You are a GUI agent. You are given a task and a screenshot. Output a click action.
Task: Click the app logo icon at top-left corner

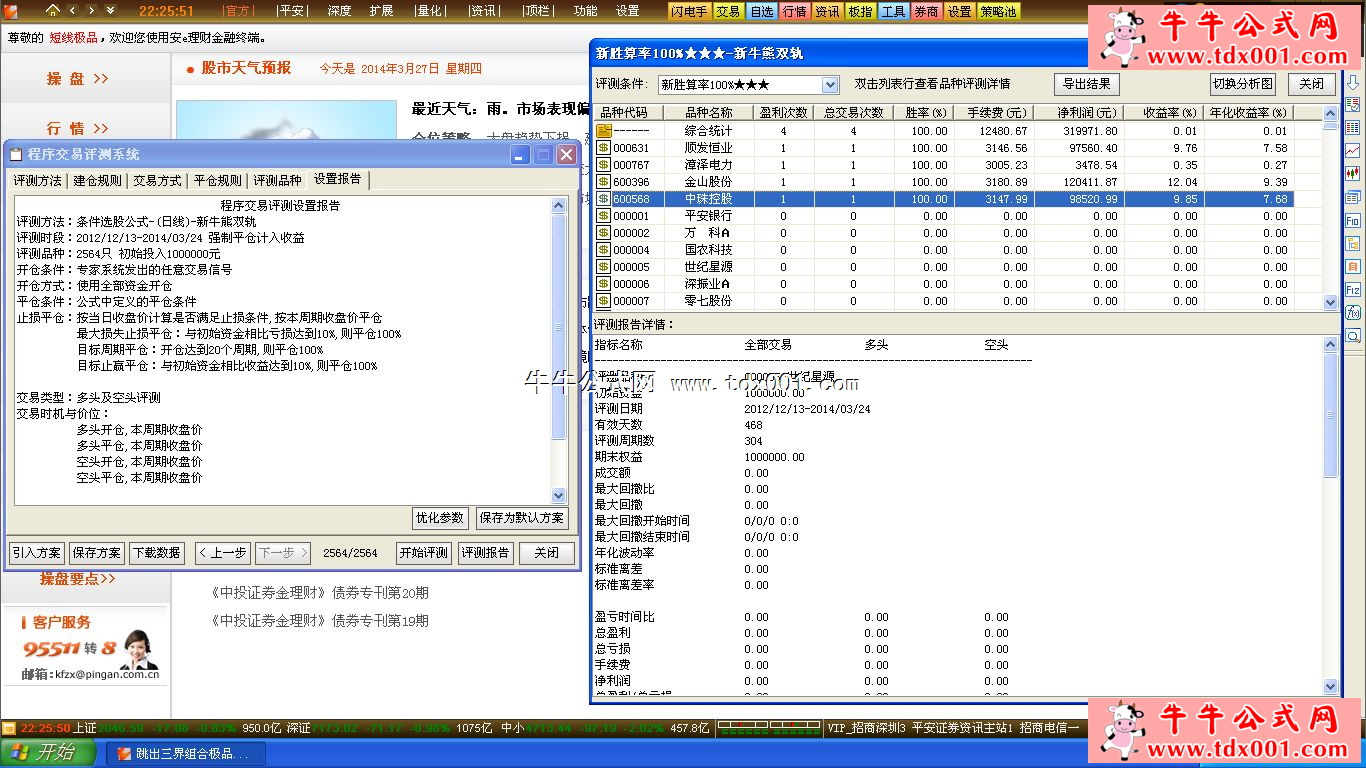pos(11,10)
